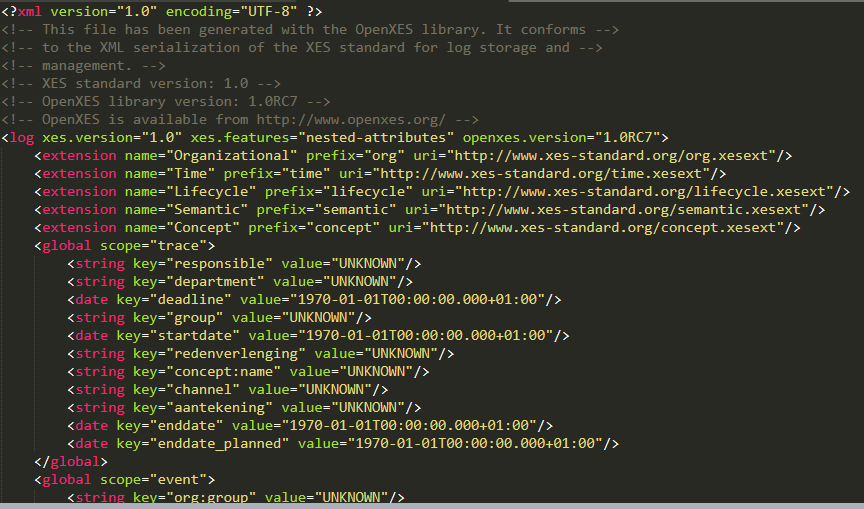Click "XML serialization" in the second comment line

(x=170, y=47)
